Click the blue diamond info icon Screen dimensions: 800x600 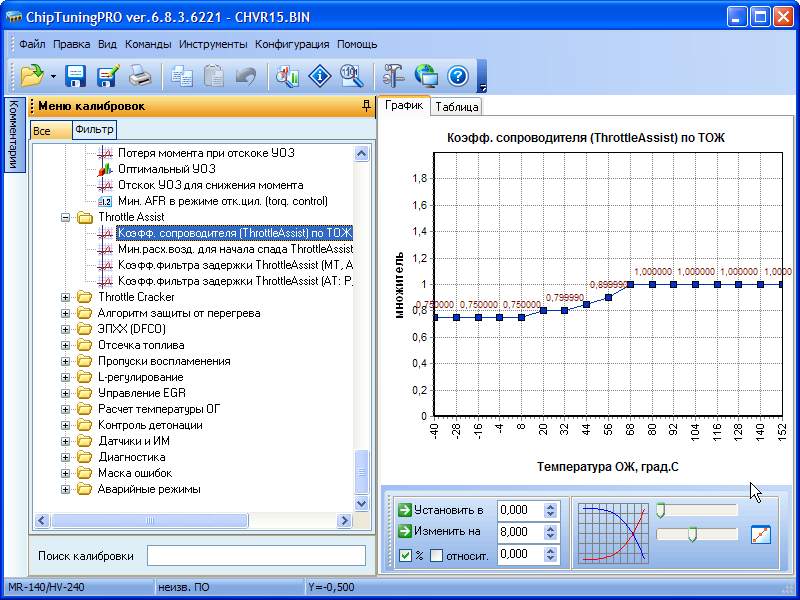coord(320,76)
